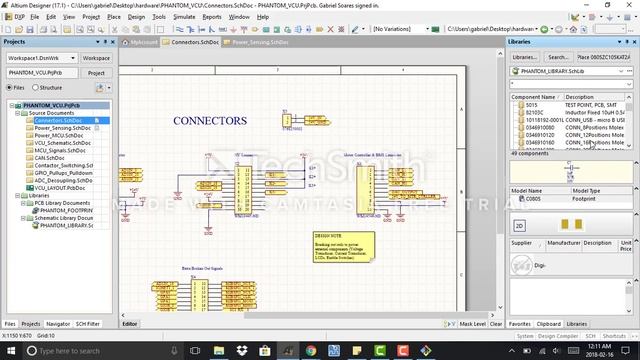Click the Place 0805ZC105KAT2A button

click(604, 57)
